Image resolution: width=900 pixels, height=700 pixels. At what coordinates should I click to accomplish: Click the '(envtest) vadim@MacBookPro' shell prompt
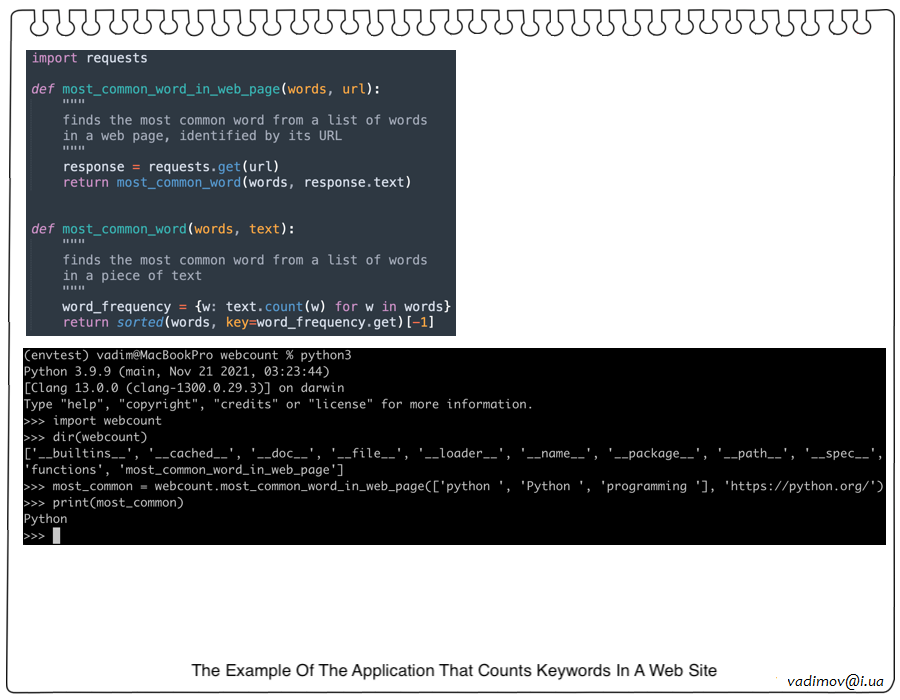point(120,355)
